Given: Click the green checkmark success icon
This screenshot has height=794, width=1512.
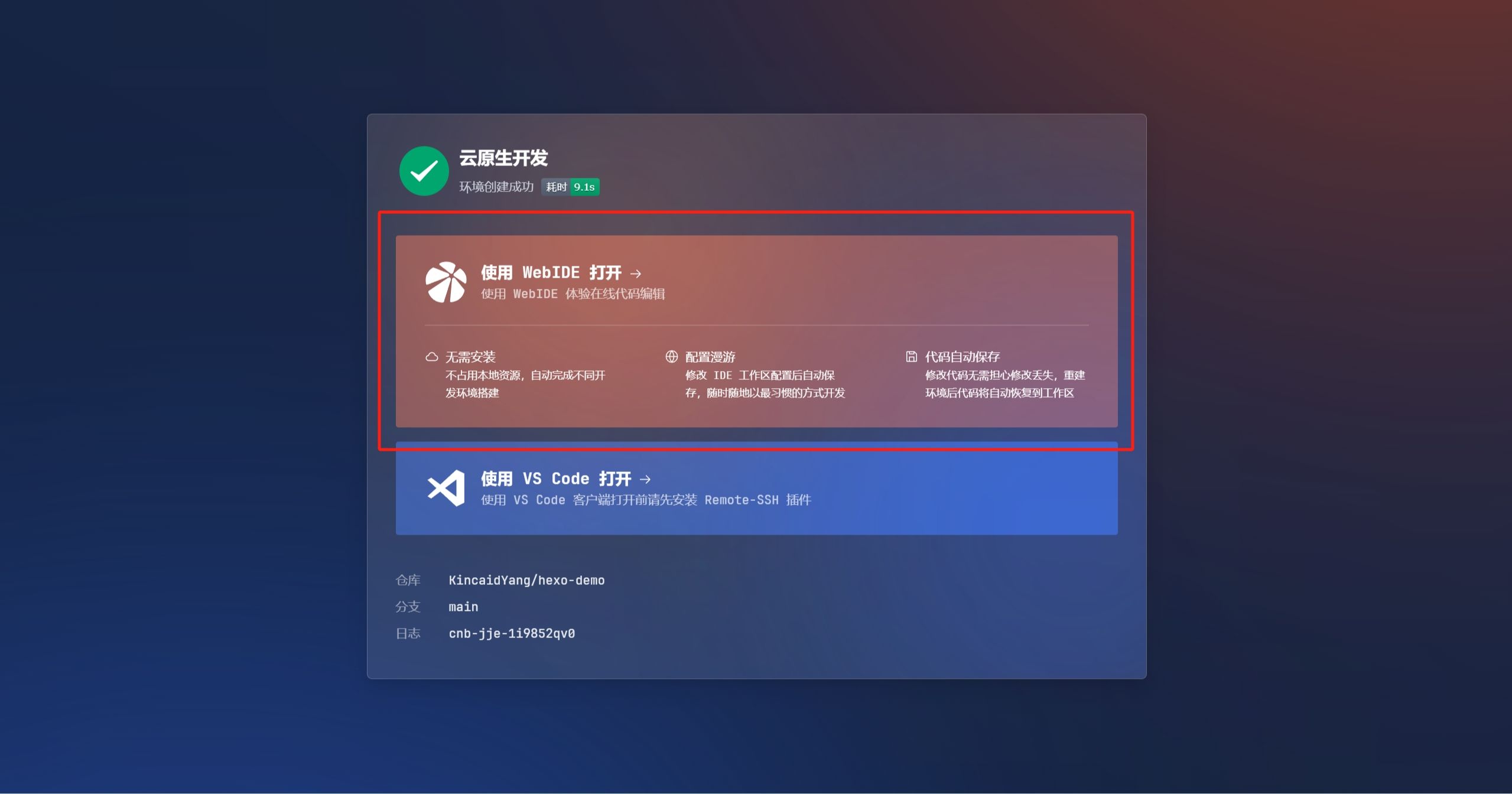Looking at the screenshot, I should coord(421,170).
